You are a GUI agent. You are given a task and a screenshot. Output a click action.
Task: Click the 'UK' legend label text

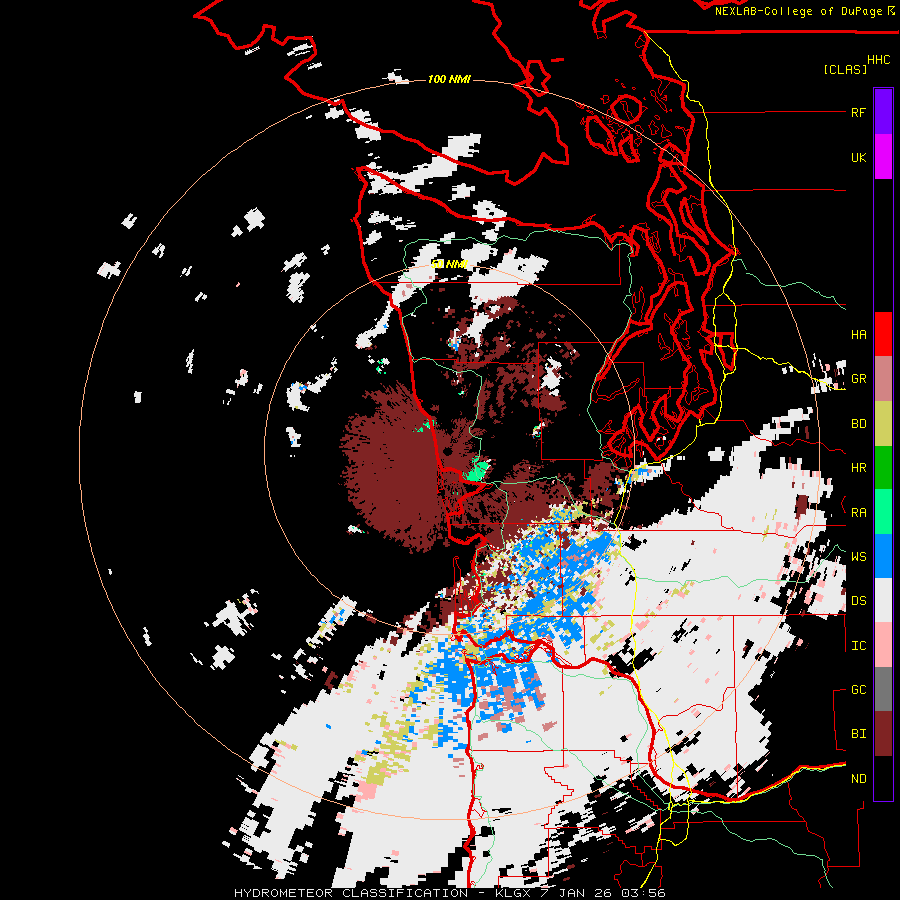[858, 157]
